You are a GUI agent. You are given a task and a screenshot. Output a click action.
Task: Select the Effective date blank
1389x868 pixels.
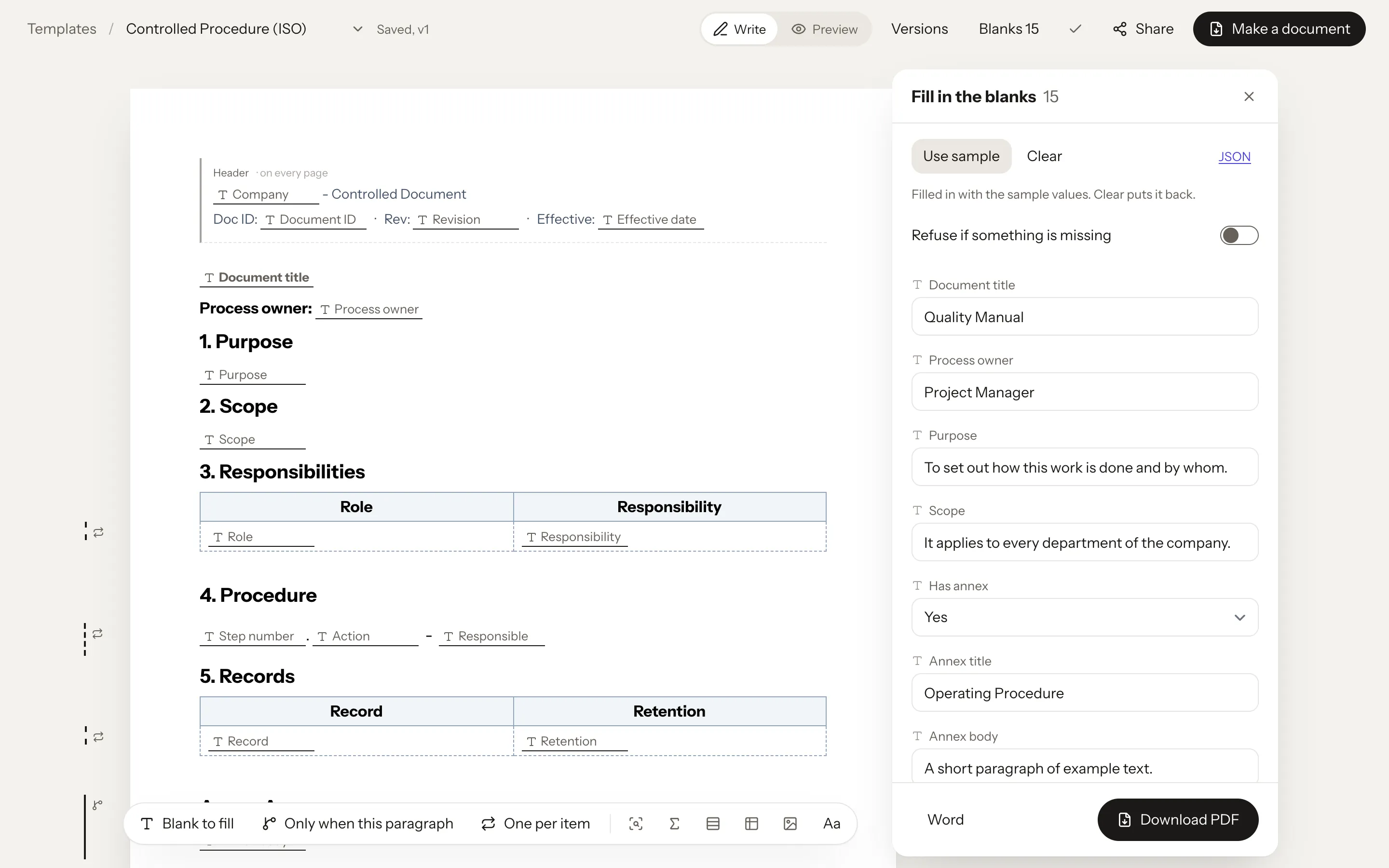click(650, 220)
